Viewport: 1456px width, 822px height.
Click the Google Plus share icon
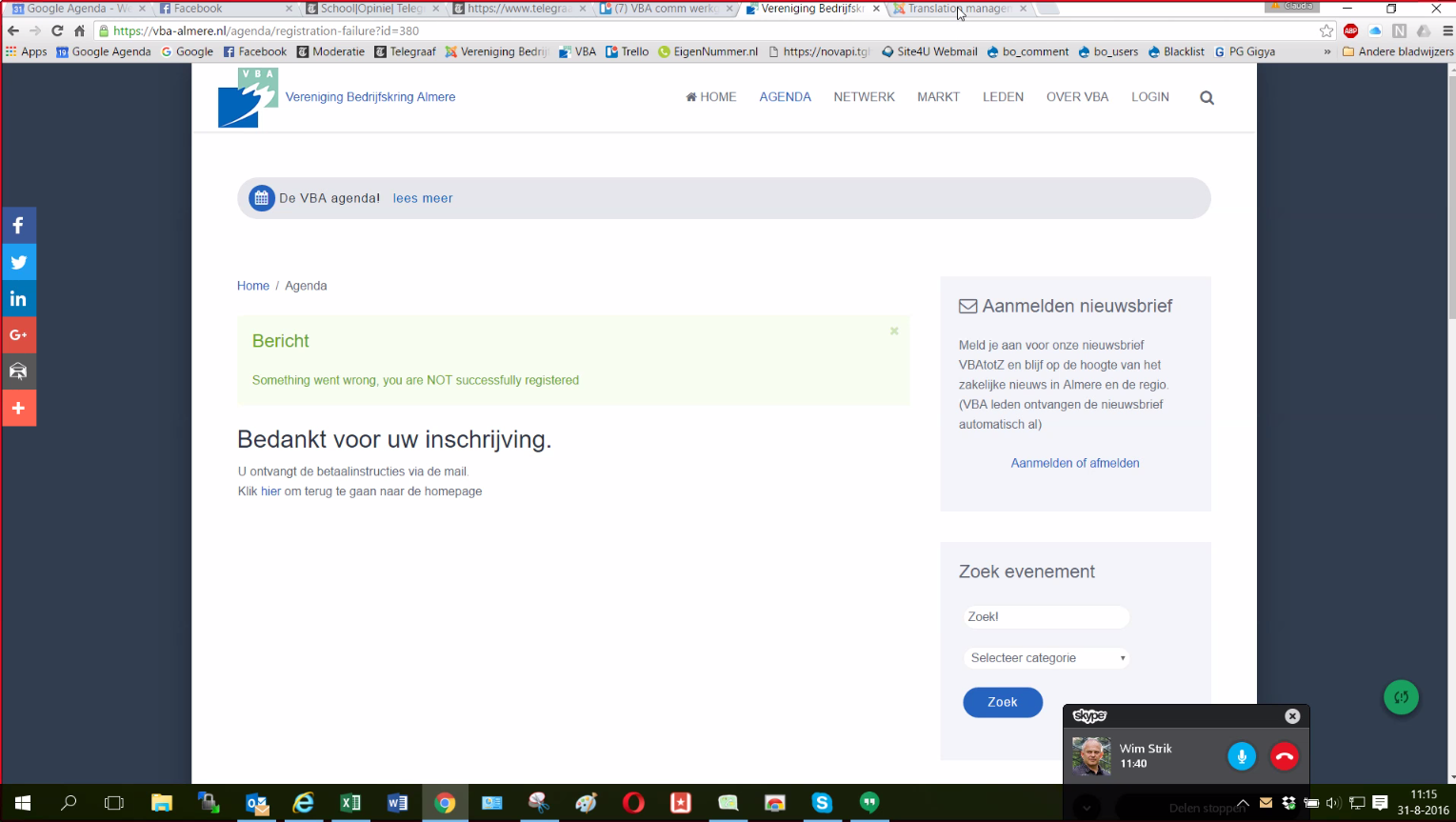click(18, 335)
